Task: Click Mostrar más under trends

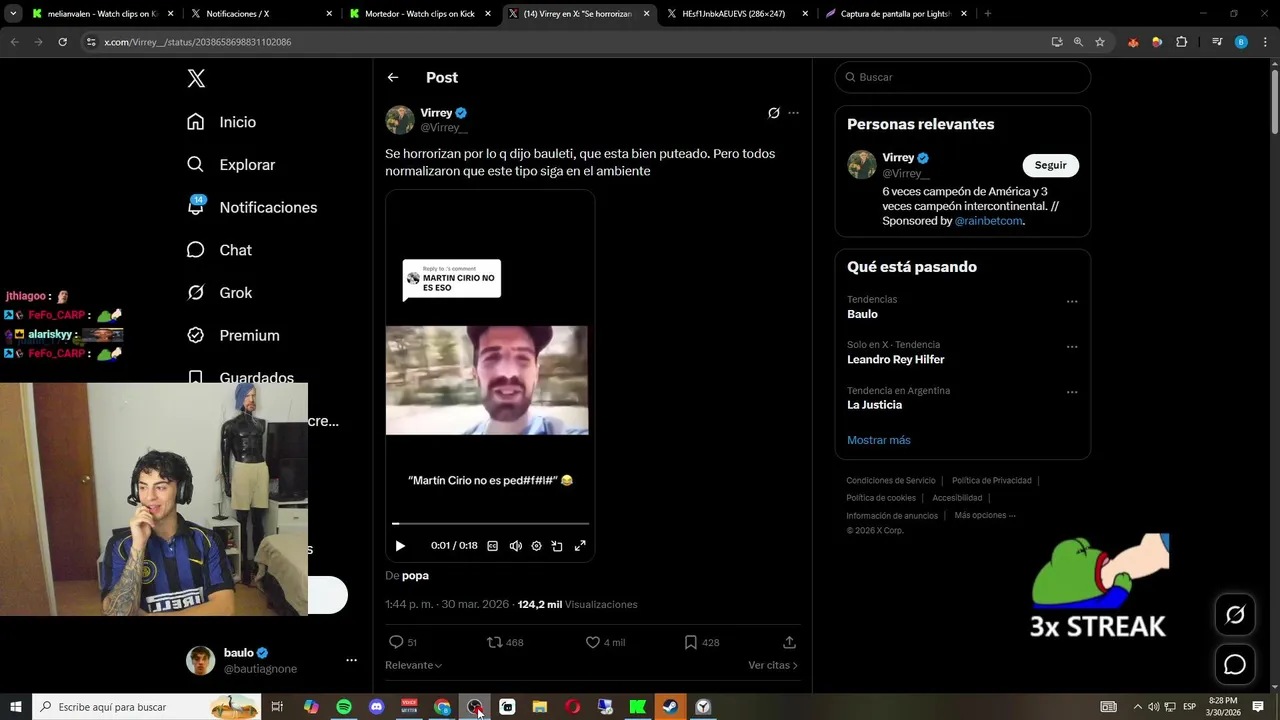Action: tap(878, 440)
